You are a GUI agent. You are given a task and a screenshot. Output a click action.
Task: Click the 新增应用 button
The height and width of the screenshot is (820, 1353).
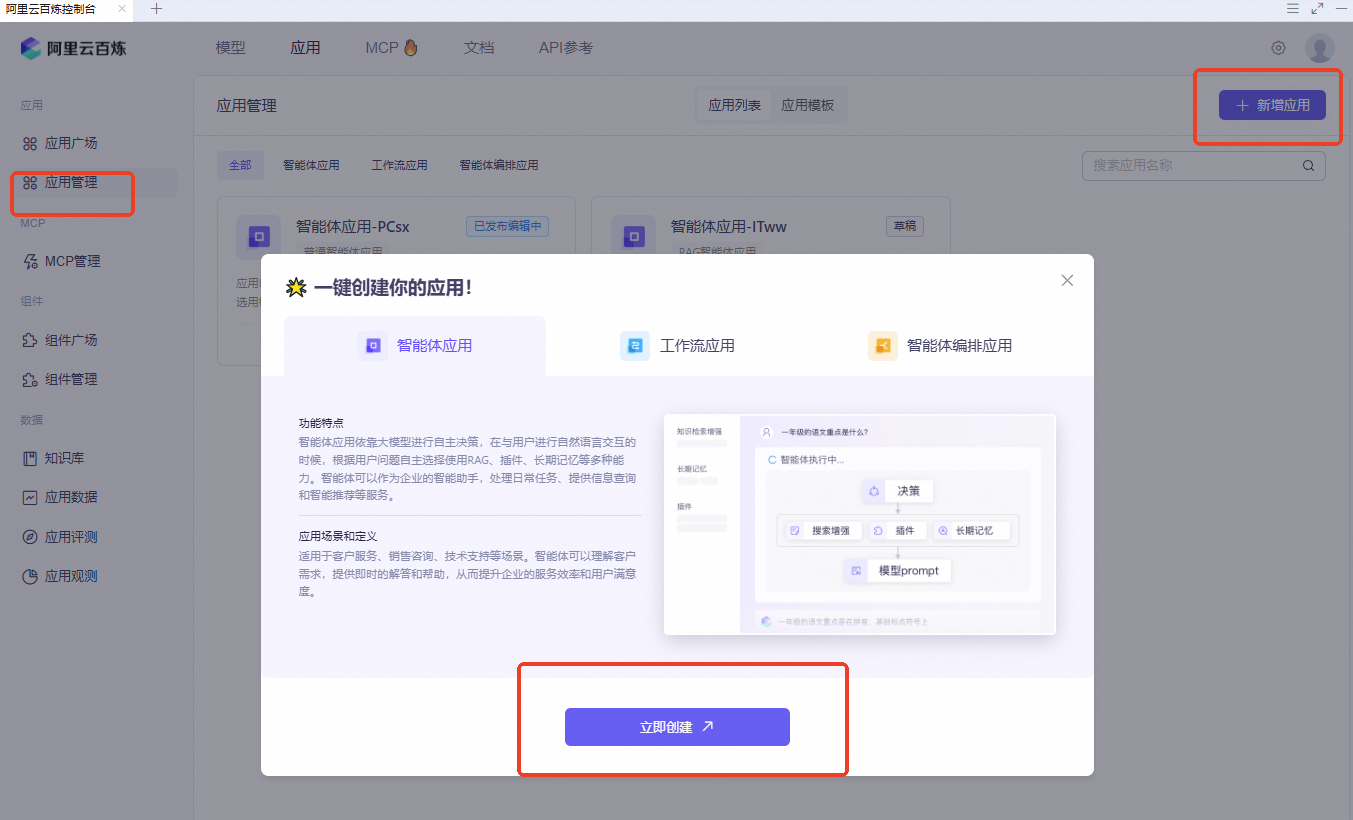(x=1272, y=105)
